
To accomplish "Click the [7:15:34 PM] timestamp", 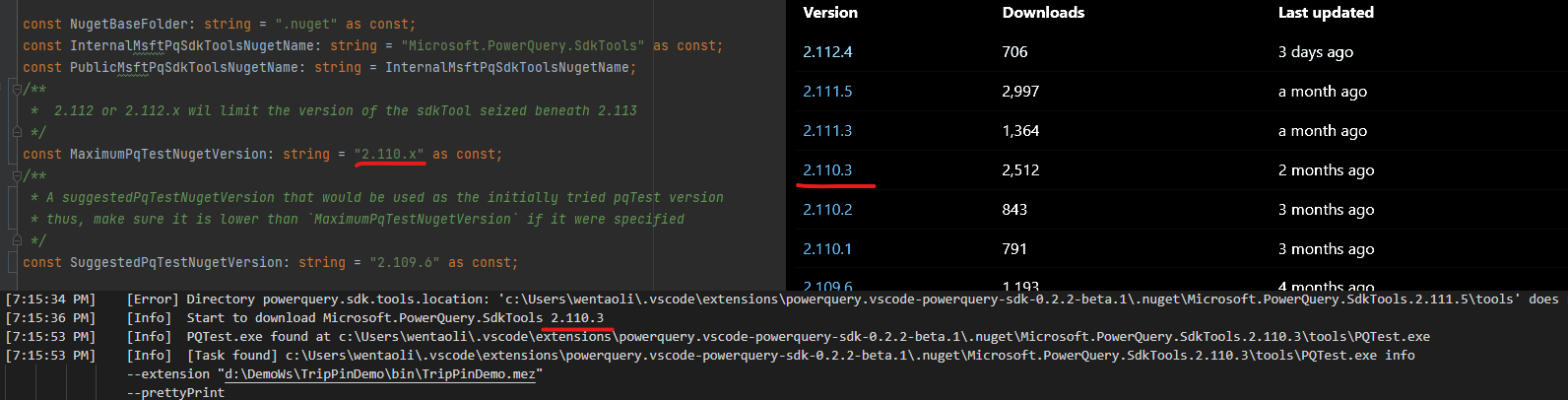I will pyautogui.click(x=50, y=300).
